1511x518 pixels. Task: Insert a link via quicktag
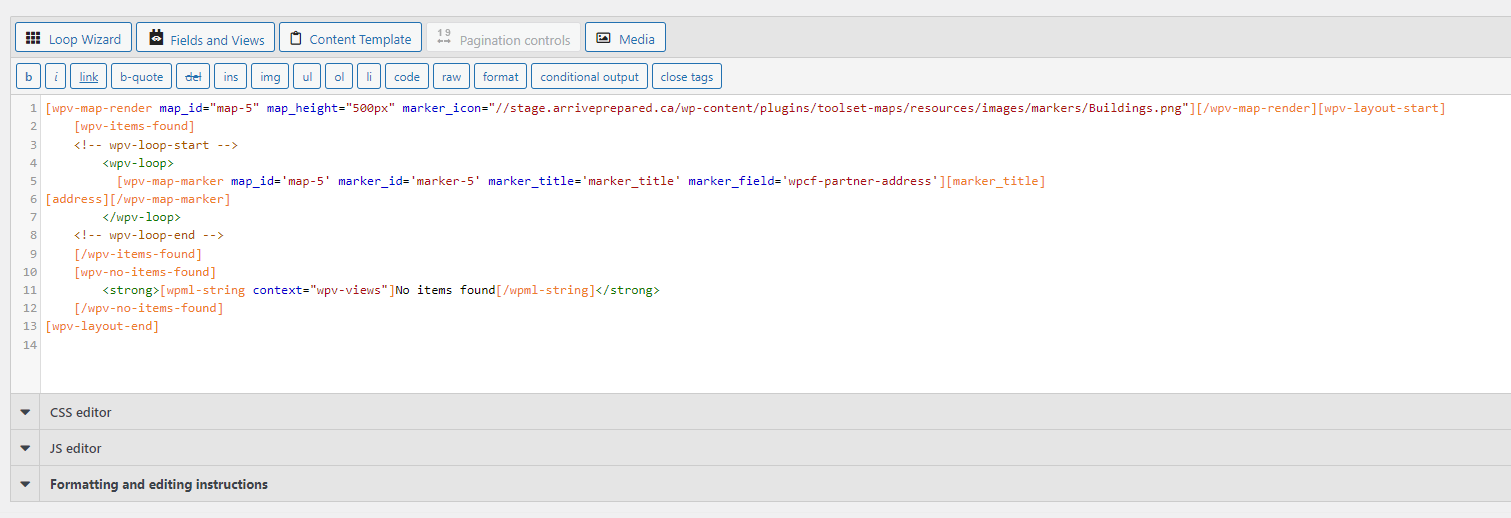click(x=89, y=76)
